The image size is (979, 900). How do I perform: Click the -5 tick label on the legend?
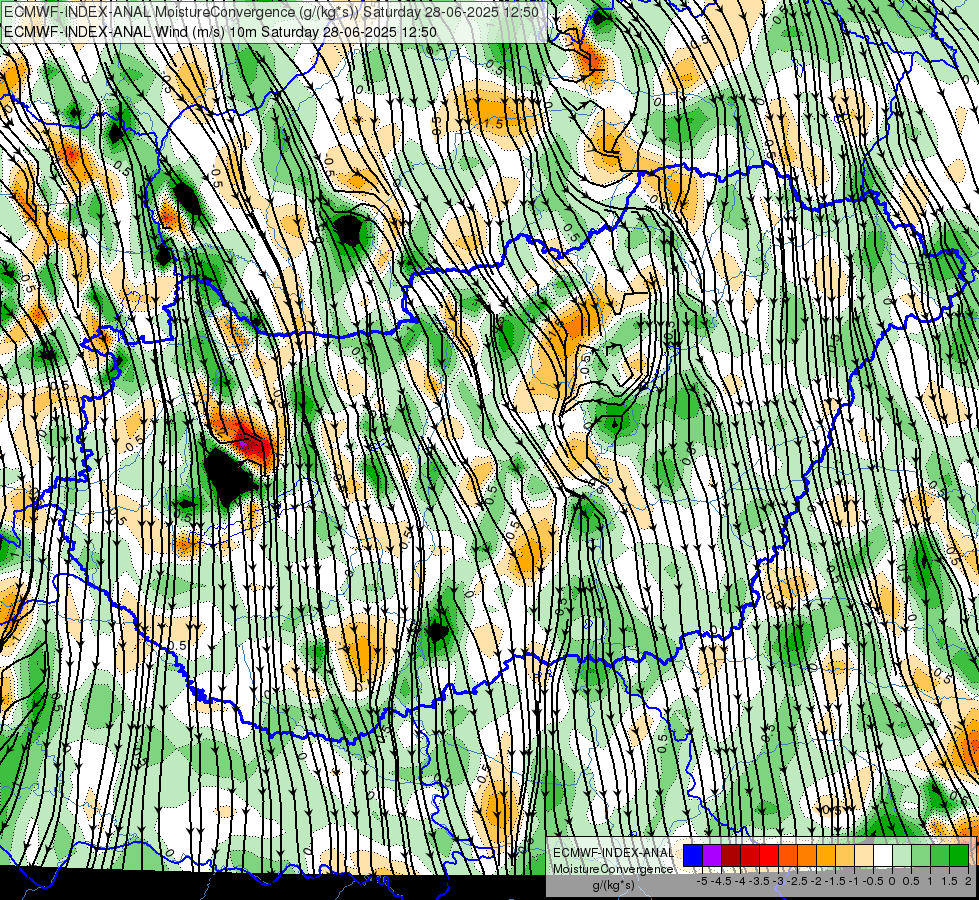pyautogui.click(x=702, y=881)
